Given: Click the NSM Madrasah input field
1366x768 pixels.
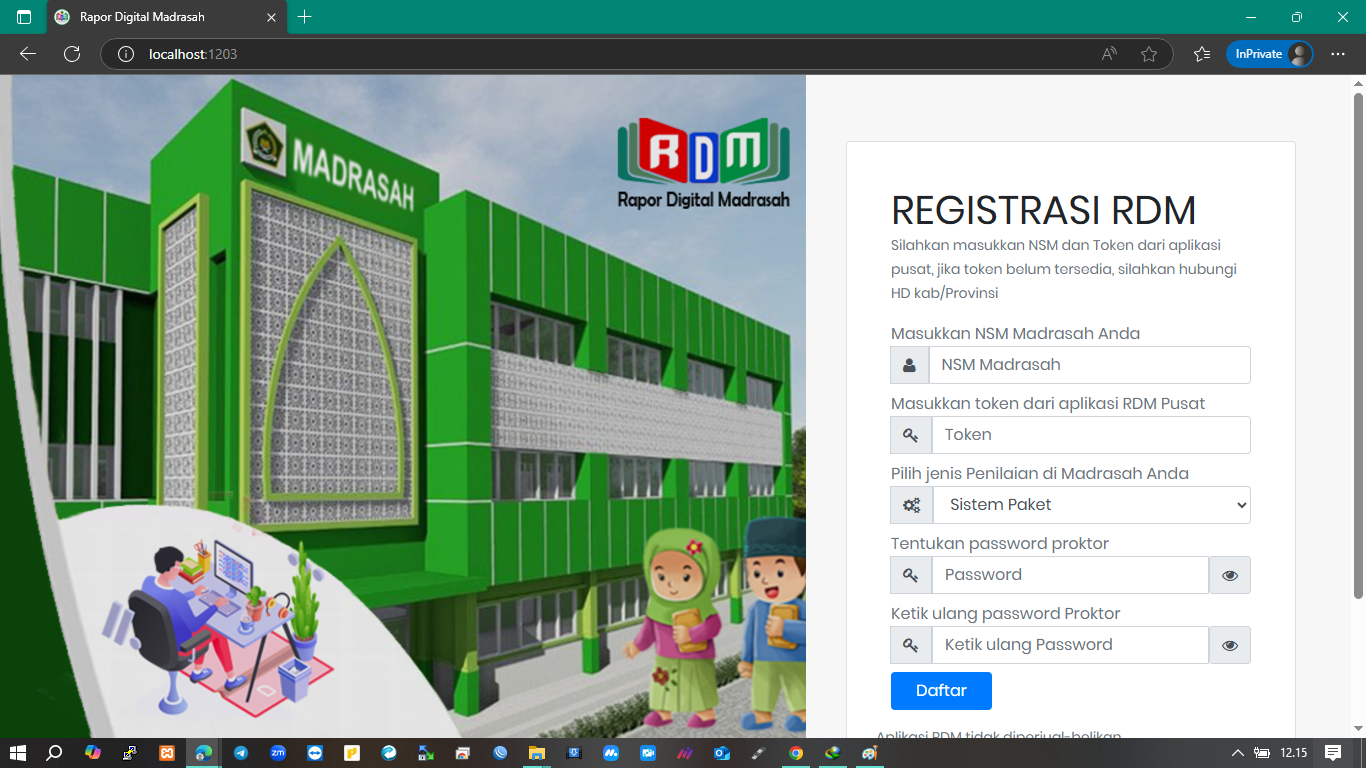Looking at the screenshot, I should click(x=1090, y=365).
